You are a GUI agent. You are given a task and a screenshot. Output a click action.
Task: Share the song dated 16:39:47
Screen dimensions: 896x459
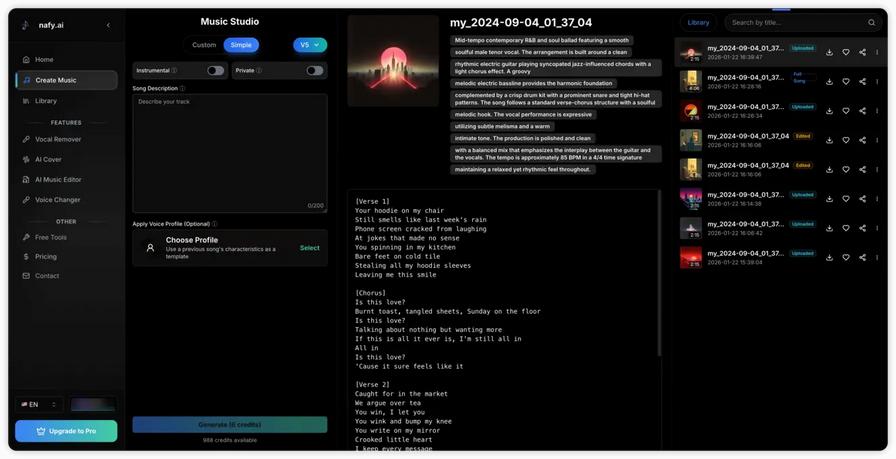pyautogui.click(x=862, y=52)
